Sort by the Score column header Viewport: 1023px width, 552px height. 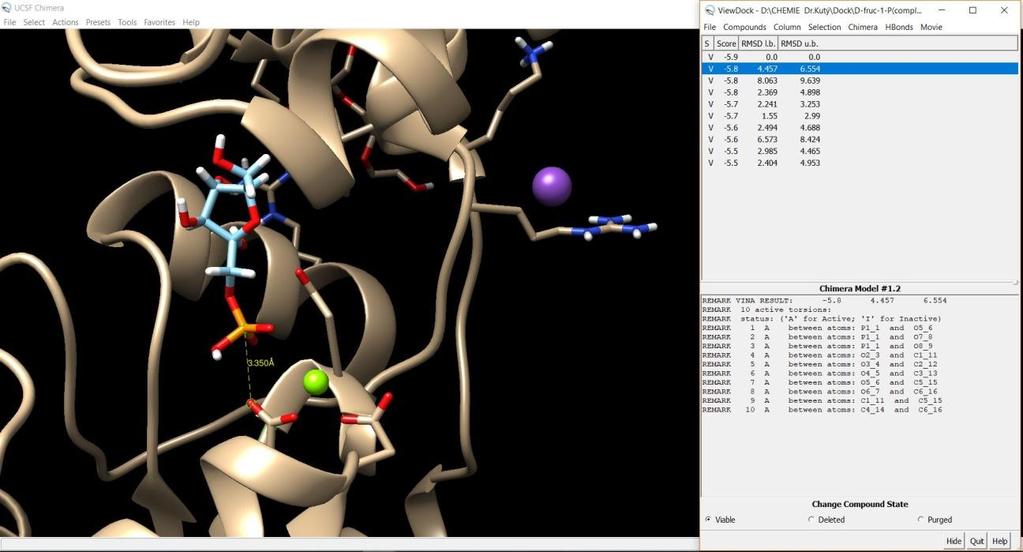coord(726,44)
